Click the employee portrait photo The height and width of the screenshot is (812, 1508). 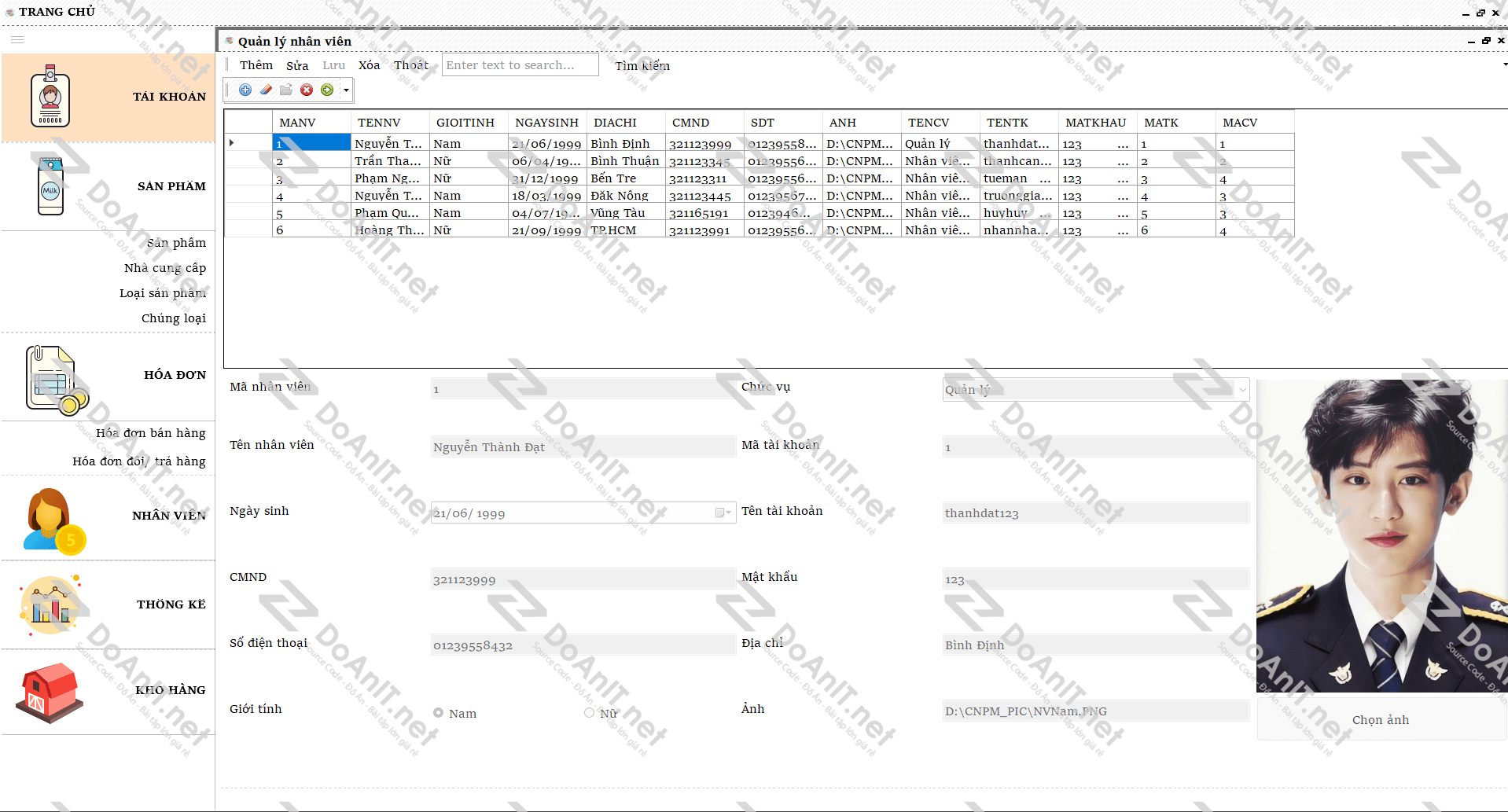tap(1381, 535)
